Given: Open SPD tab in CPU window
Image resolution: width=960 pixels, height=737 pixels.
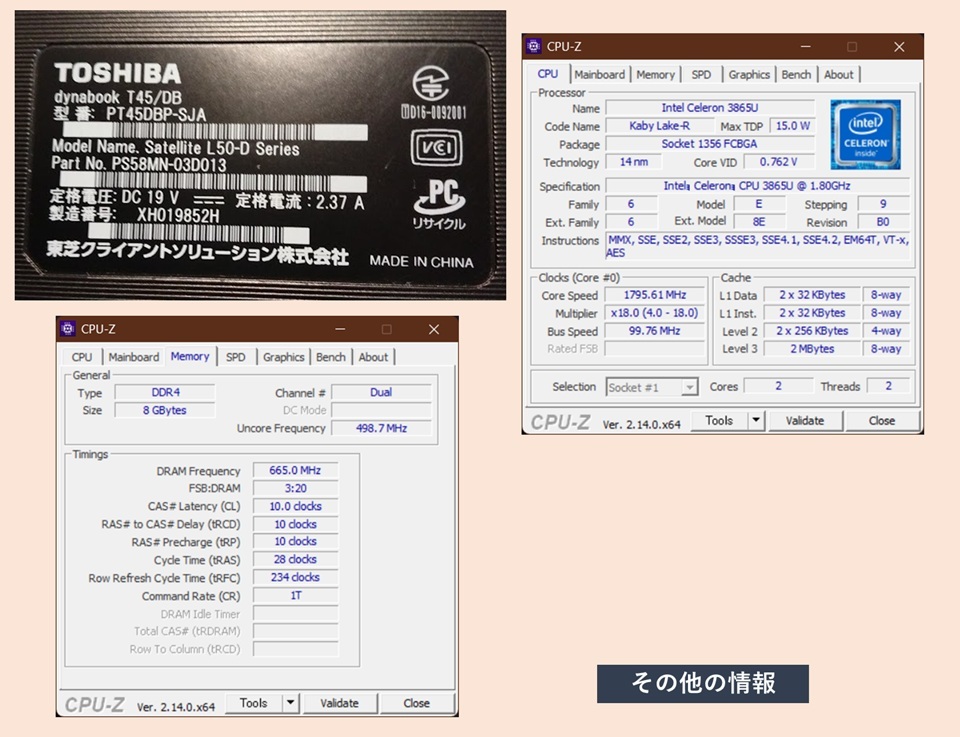Looking at the screenshot, I should 701,75.
